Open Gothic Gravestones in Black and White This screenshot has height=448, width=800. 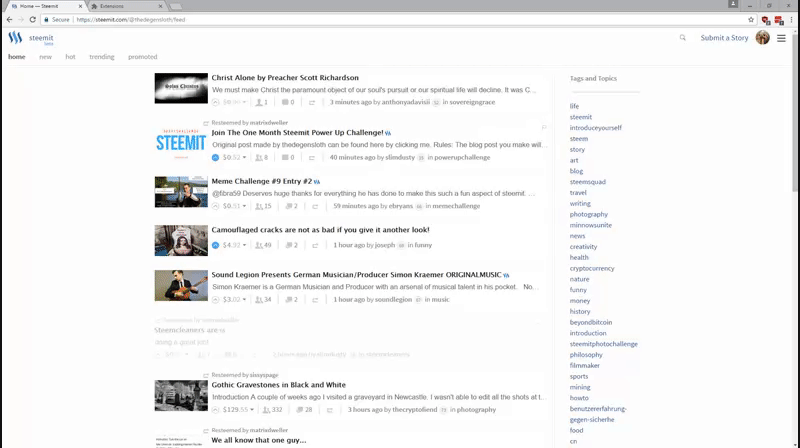(x=279, y=385)
